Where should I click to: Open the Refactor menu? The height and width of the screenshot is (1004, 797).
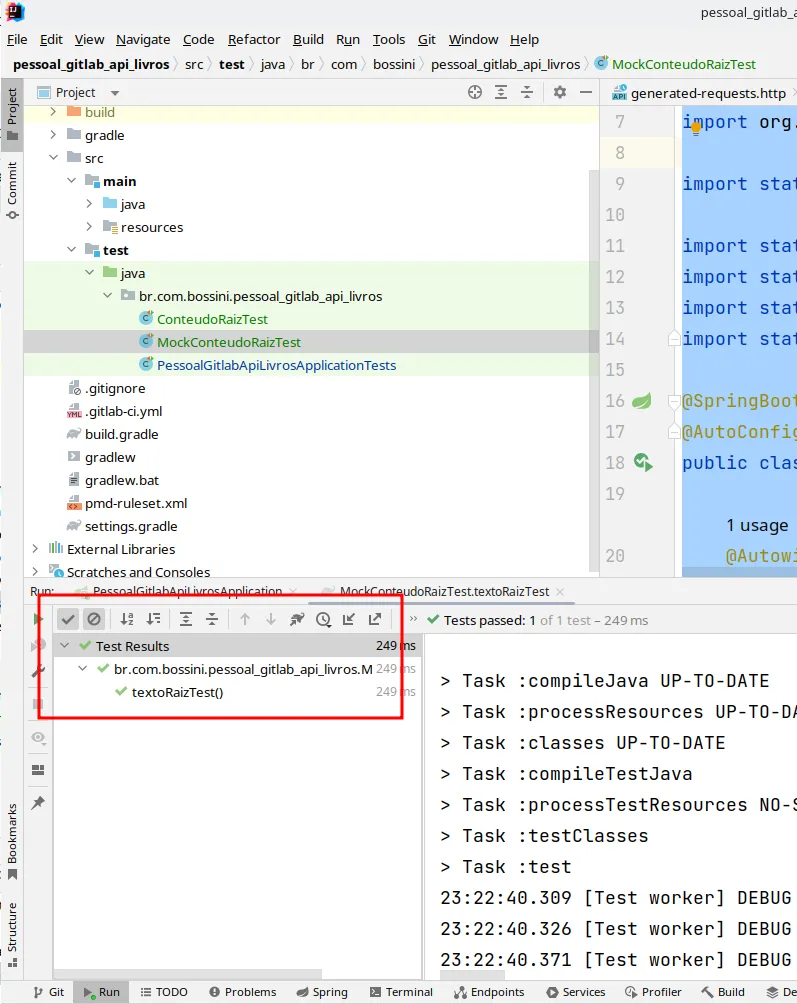point(254,39)
